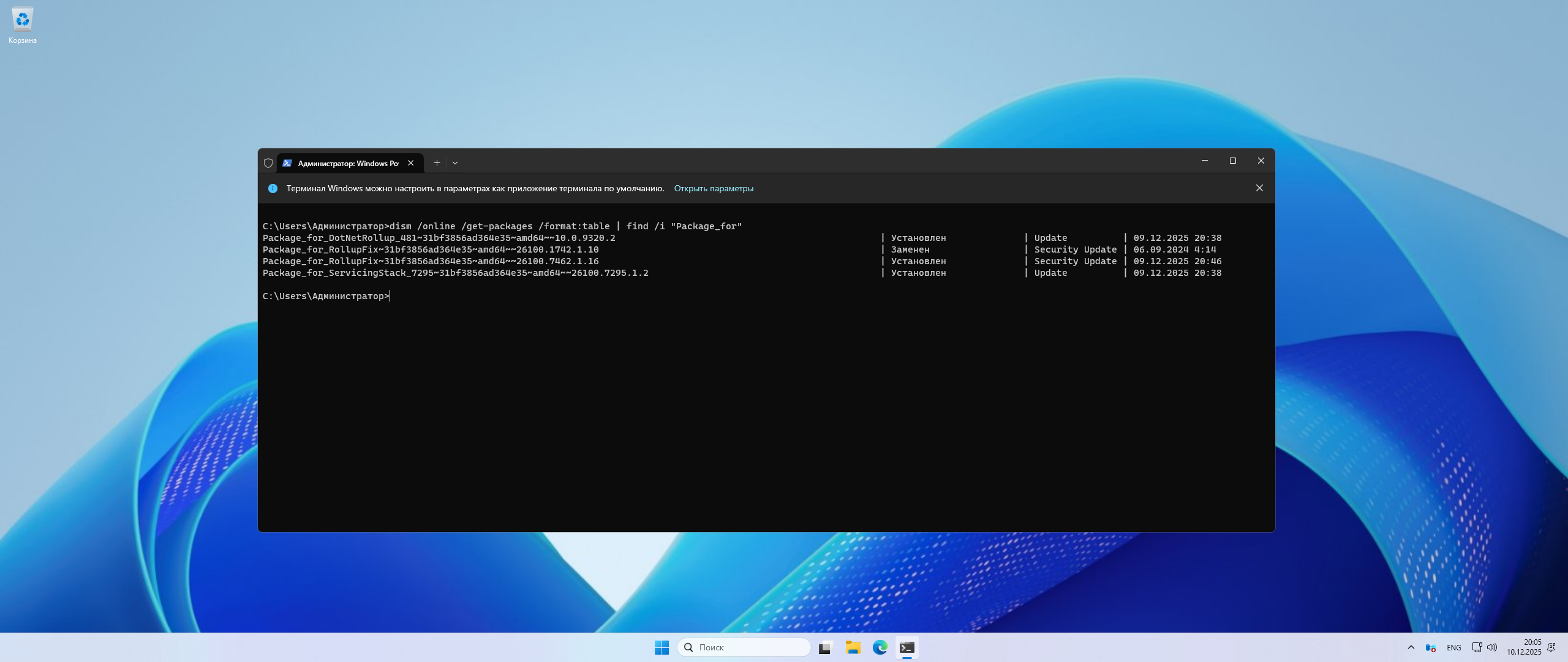Maximize the terminal window
This screenshot has height=662, width=1568.
pyautogui.click(x=1233, y=161)
